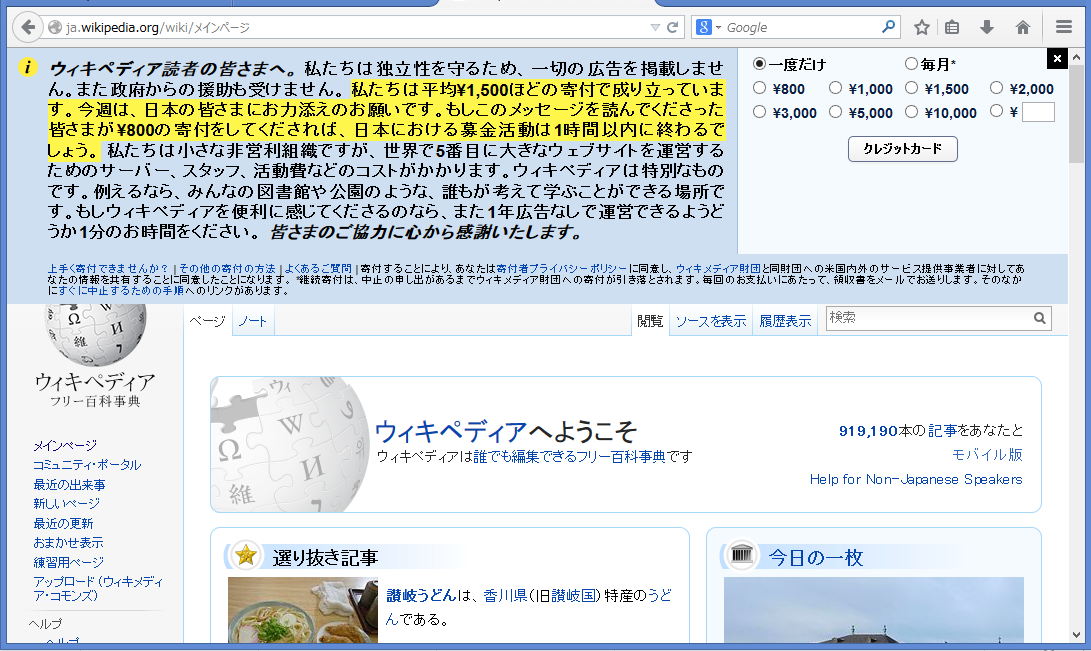This screenshot has height=651, width=1091.
Task: Click the 今日の一枚 building icon
Action: point(742,555)
